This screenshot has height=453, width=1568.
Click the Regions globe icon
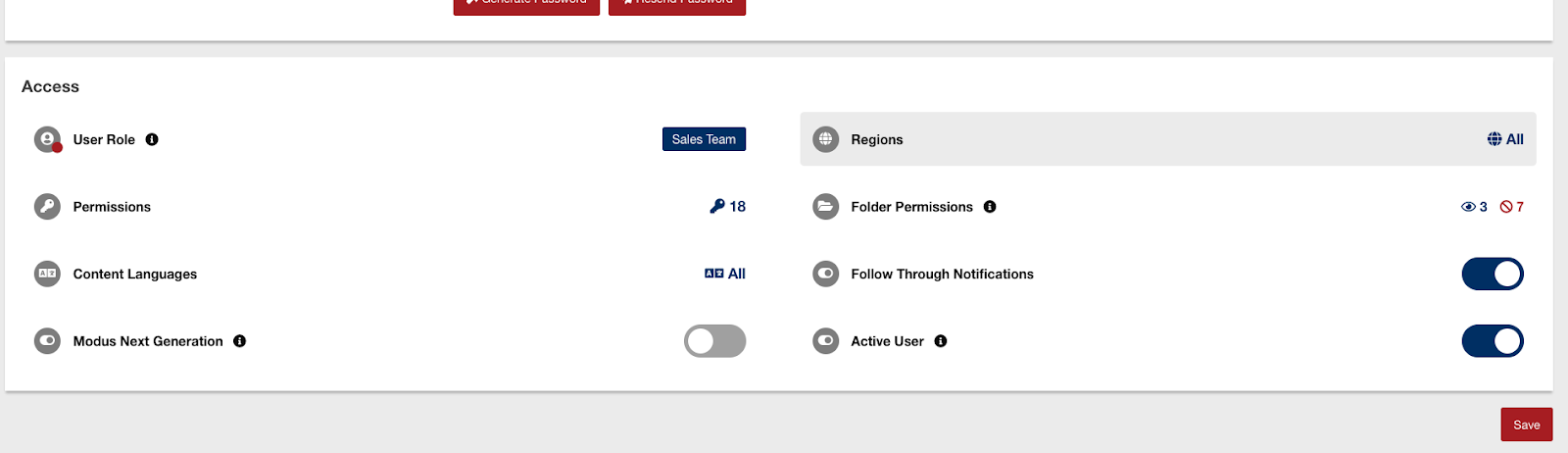pyautogui.click(x=826, y=139)
